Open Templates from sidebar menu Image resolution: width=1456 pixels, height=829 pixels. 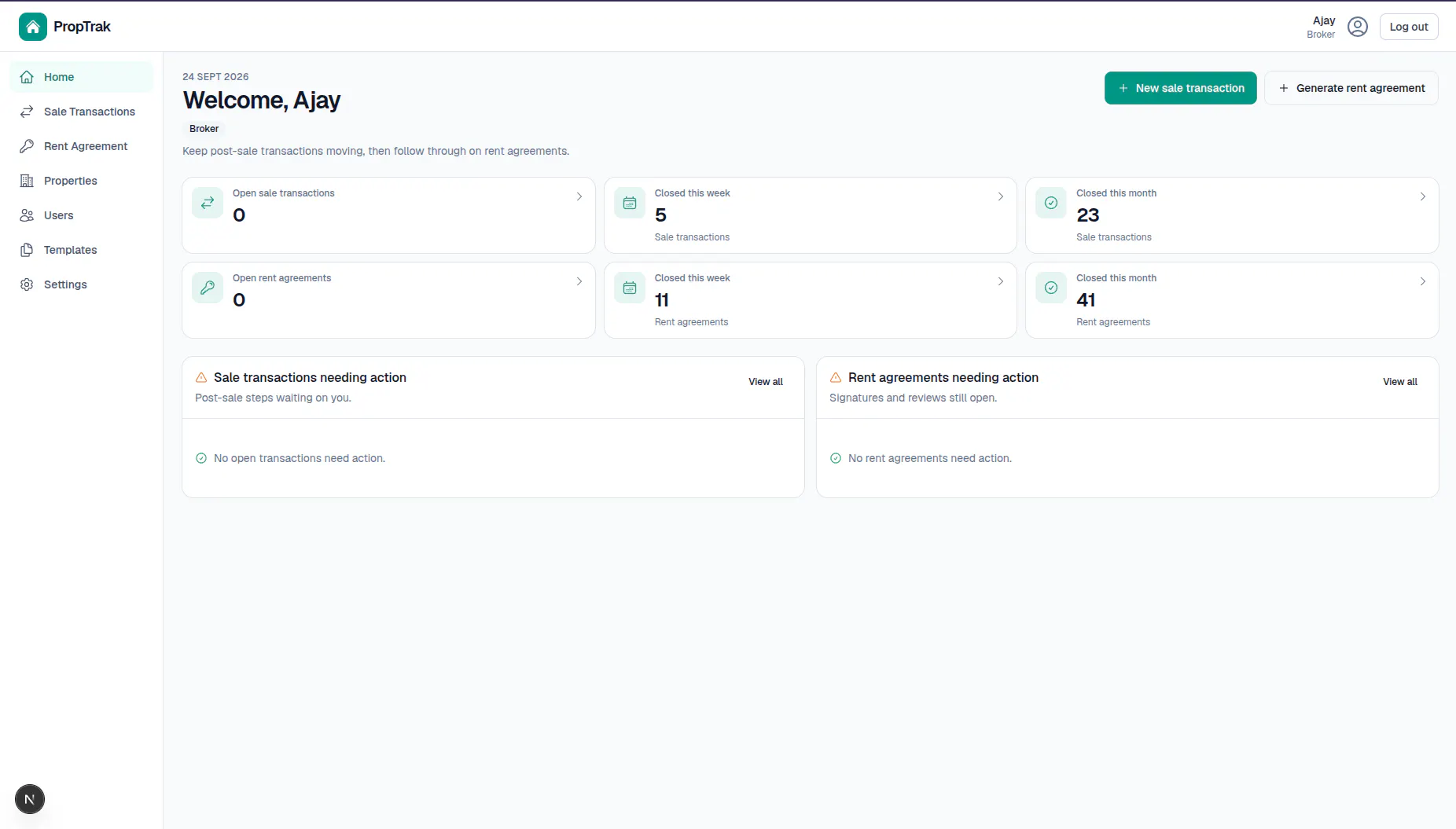tap(81, 250)
